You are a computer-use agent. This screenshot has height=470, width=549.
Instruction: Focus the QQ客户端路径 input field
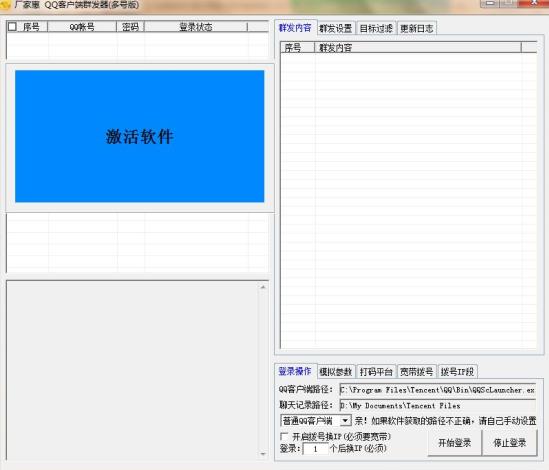click(x=438, y=390)
